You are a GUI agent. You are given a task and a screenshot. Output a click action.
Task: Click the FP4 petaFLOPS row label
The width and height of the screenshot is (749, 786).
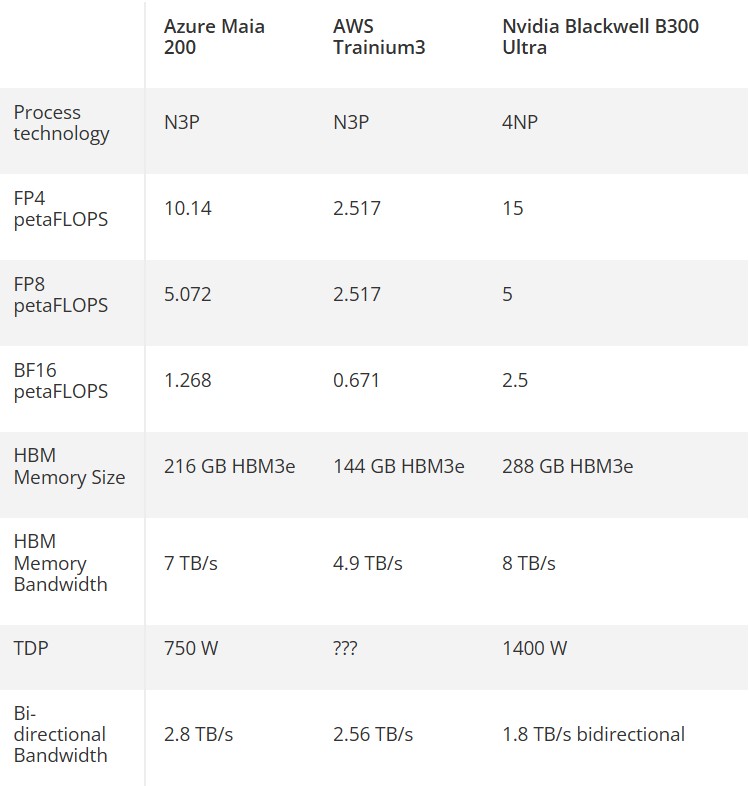coord(60,209)
